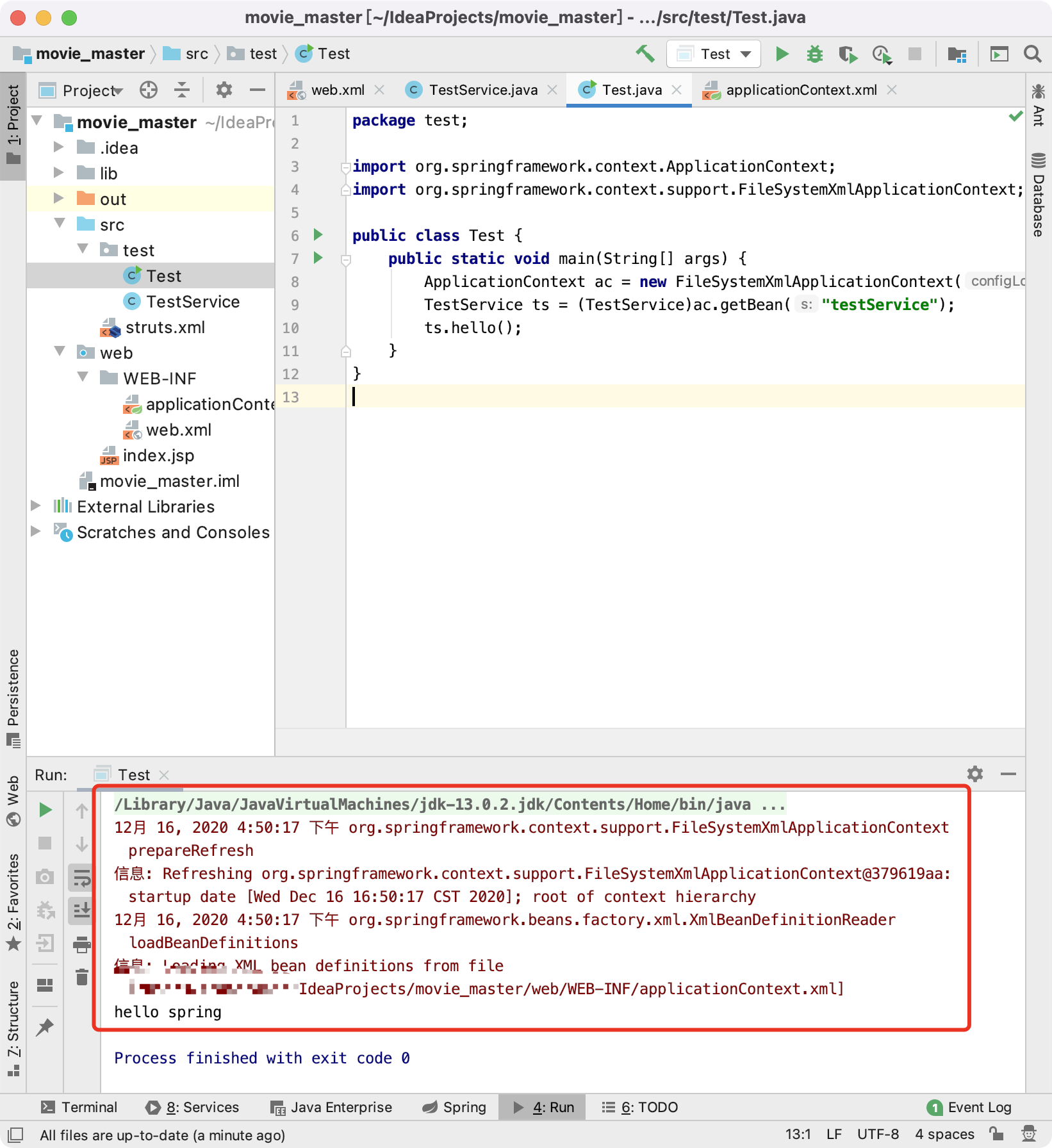Clear all console output with trash icon
The width and height of the screenshot is (1052, 1148).
[82, 978]
